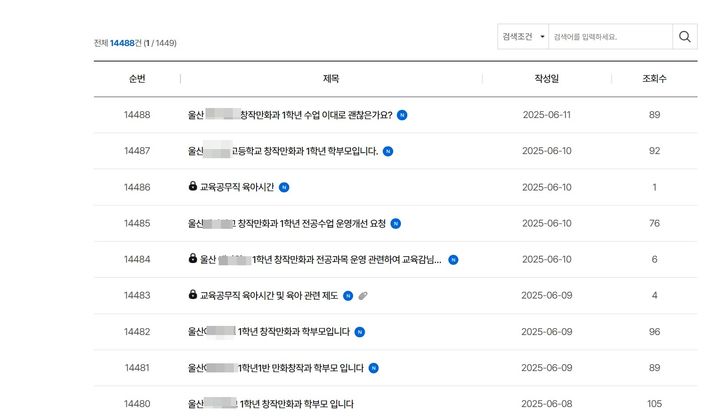Click the 조회수 column header
This screenshot has height=418, width=719.
(x=654, y=79)
